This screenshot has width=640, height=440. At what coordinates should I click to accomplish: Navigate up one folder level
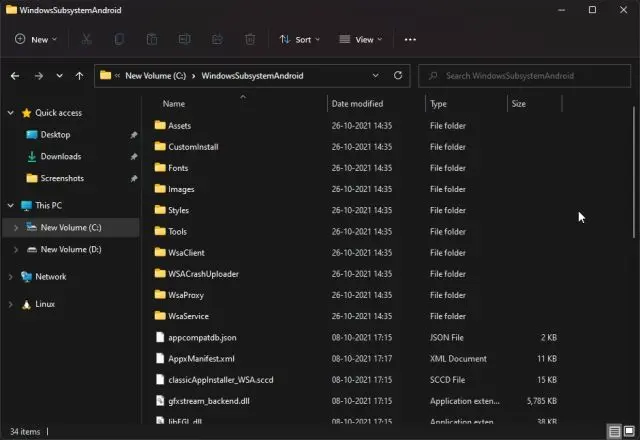coord(79,75)
